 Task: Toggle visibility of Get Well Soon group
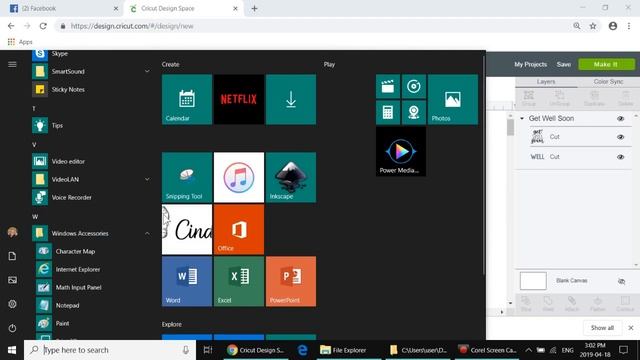pos(620,119)
